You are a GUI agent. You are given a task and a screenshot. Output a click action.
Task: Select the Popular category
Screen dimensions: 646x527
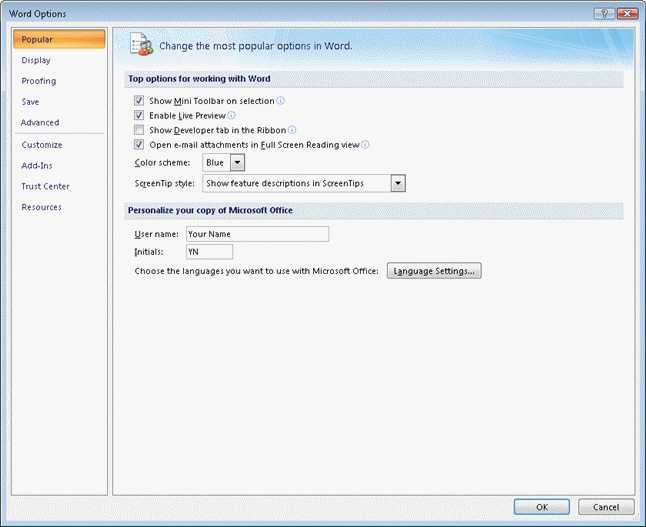(x=59, y=40)
